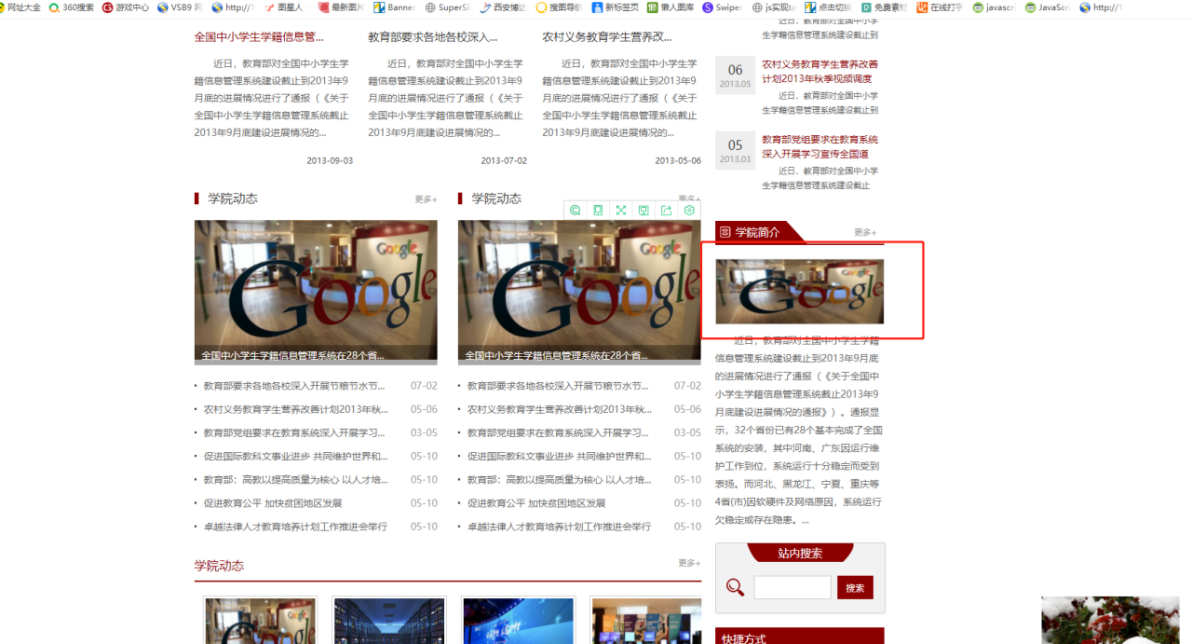Click the 学院简介 Google thumbnail image

(799, 292)
